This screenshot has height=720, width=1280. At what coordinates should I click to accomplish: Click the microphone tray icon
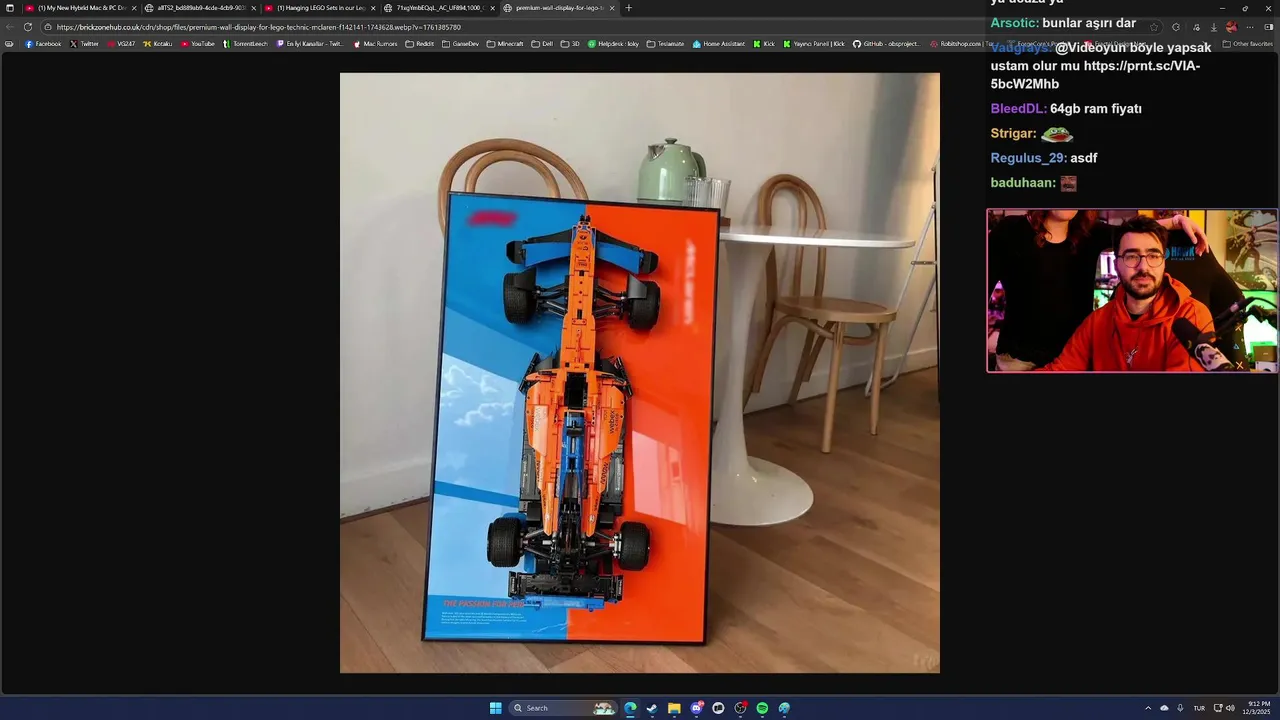[x=1180, y=708]
